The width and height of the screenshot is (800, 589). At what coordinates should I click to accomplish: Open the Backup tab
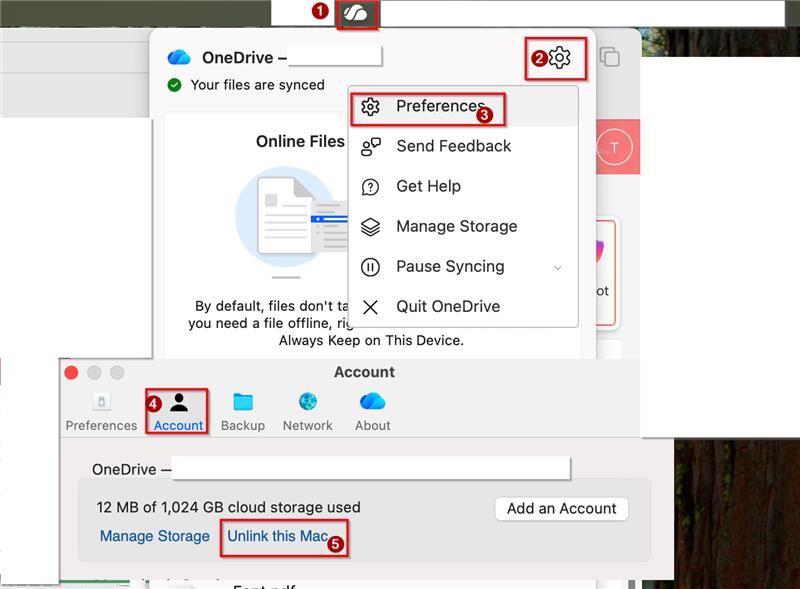point(243,411)
